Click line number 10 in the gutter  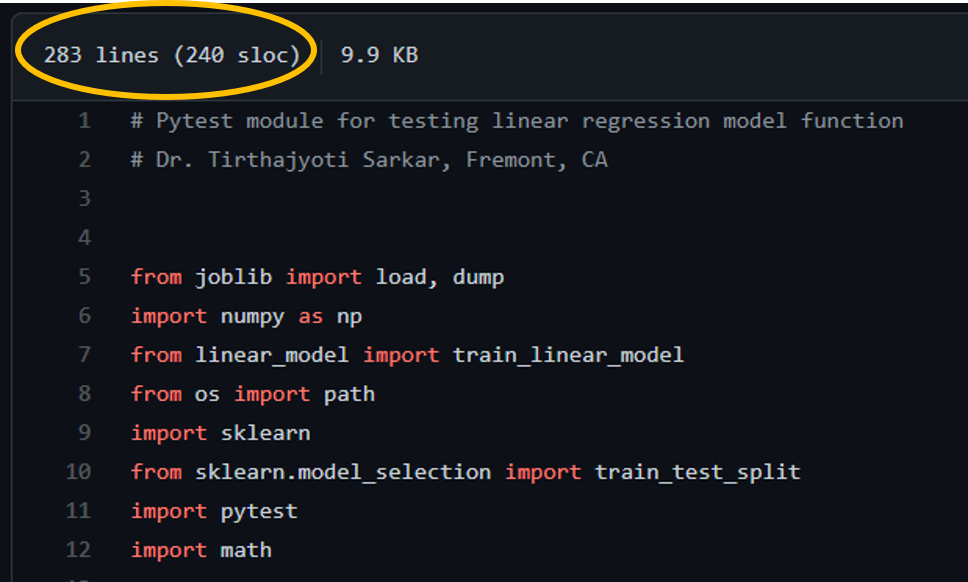(78, 472)
